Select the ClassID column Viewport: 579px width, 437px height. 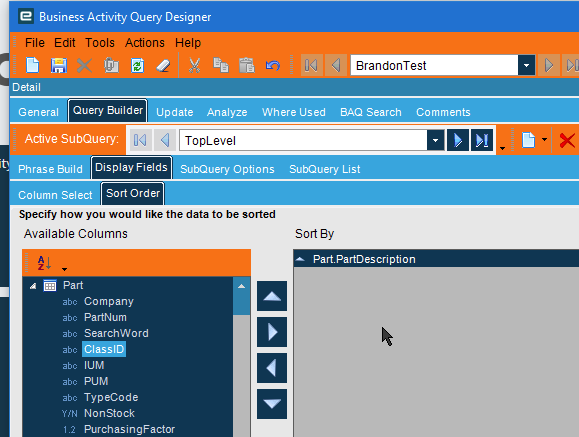pyautogui.click(x=104, y=349)
